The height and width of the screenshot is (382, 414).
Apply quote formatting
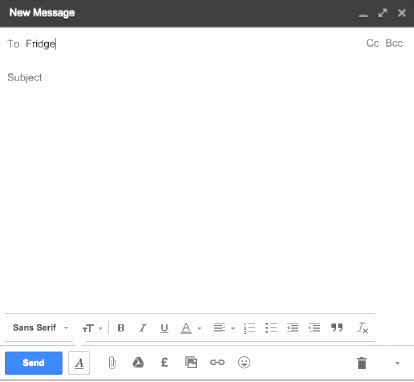click(x=337, y=327)
